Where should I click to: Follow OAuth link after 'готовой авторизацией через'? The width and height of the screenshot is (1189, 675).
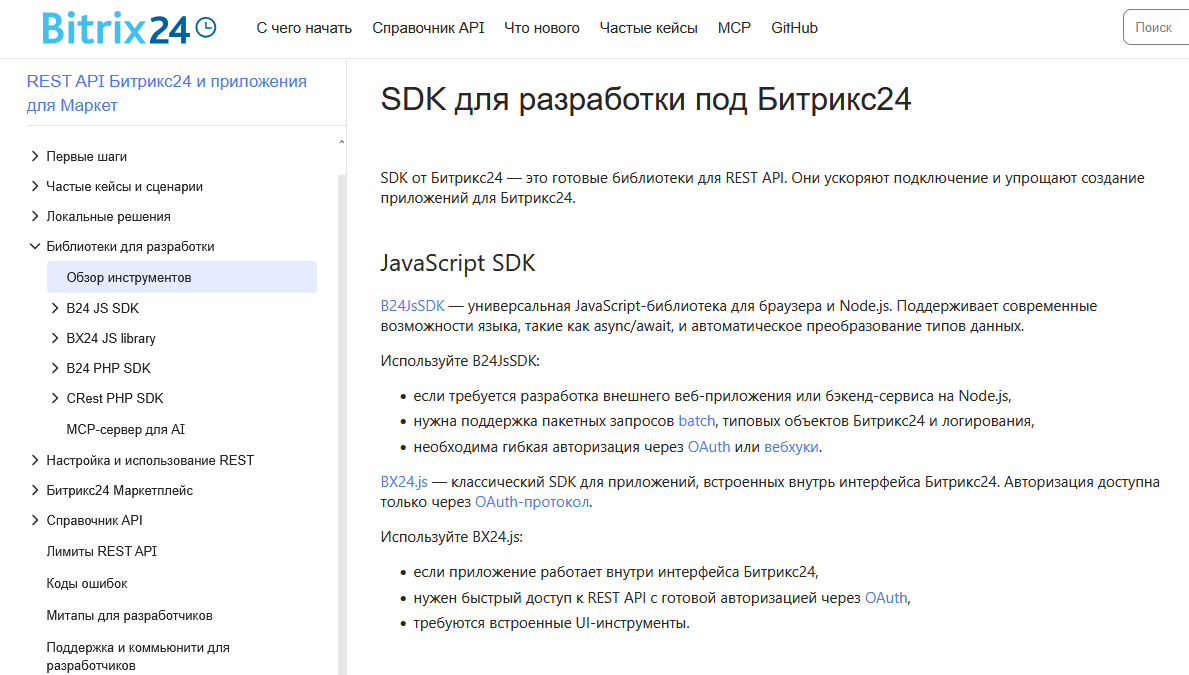click(x=886, y=598)
